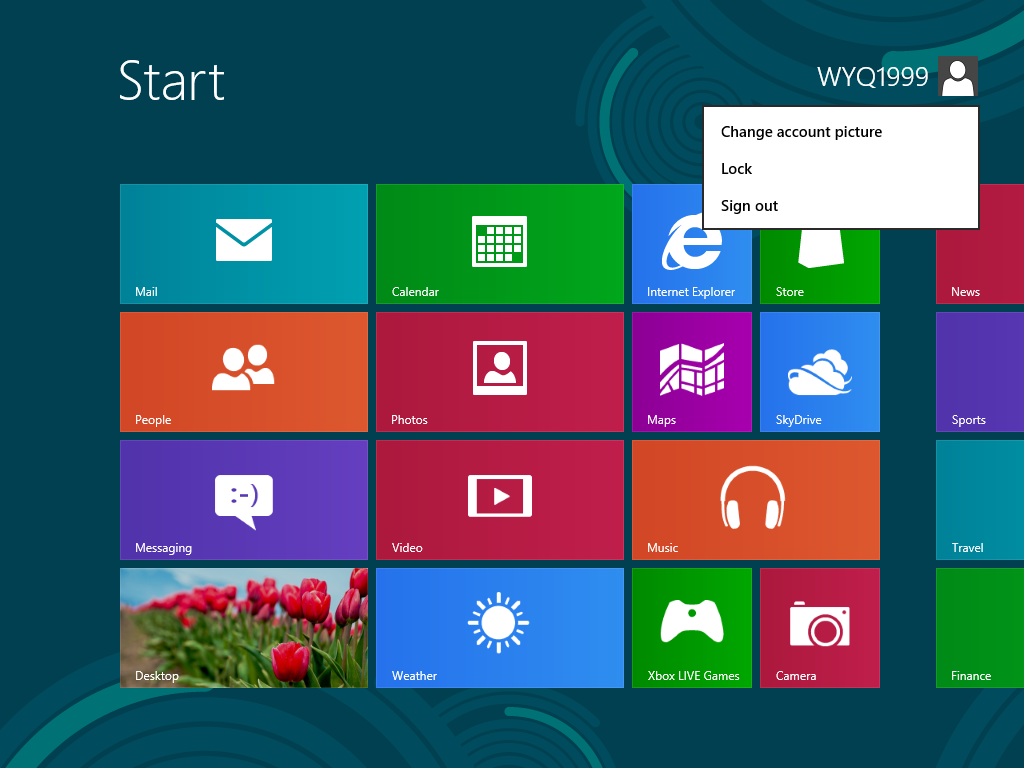The width and height of the screenshot is (1024, 768).
Task: Open the Music headphones icon
Action: tap(752, 497)
